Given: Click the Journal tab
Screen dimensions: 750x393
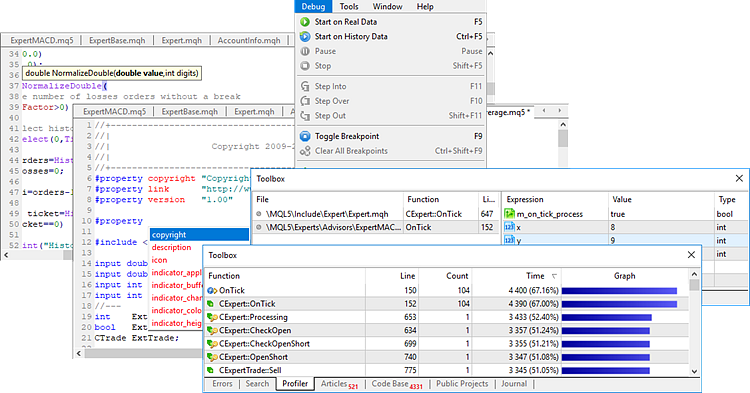Looking at the screenshot, I should [x=514, y=384].
